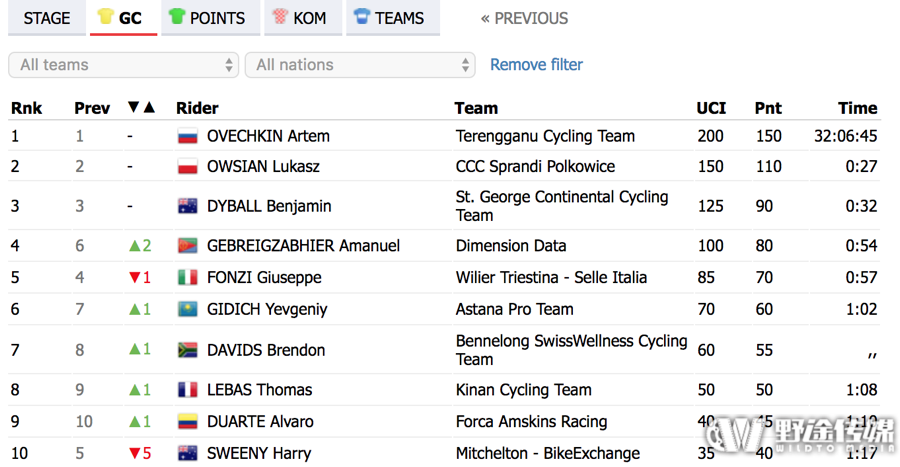Click the Colombian flag beside DUARTE Alvaro
900x467 pixels.
(188, 422)
